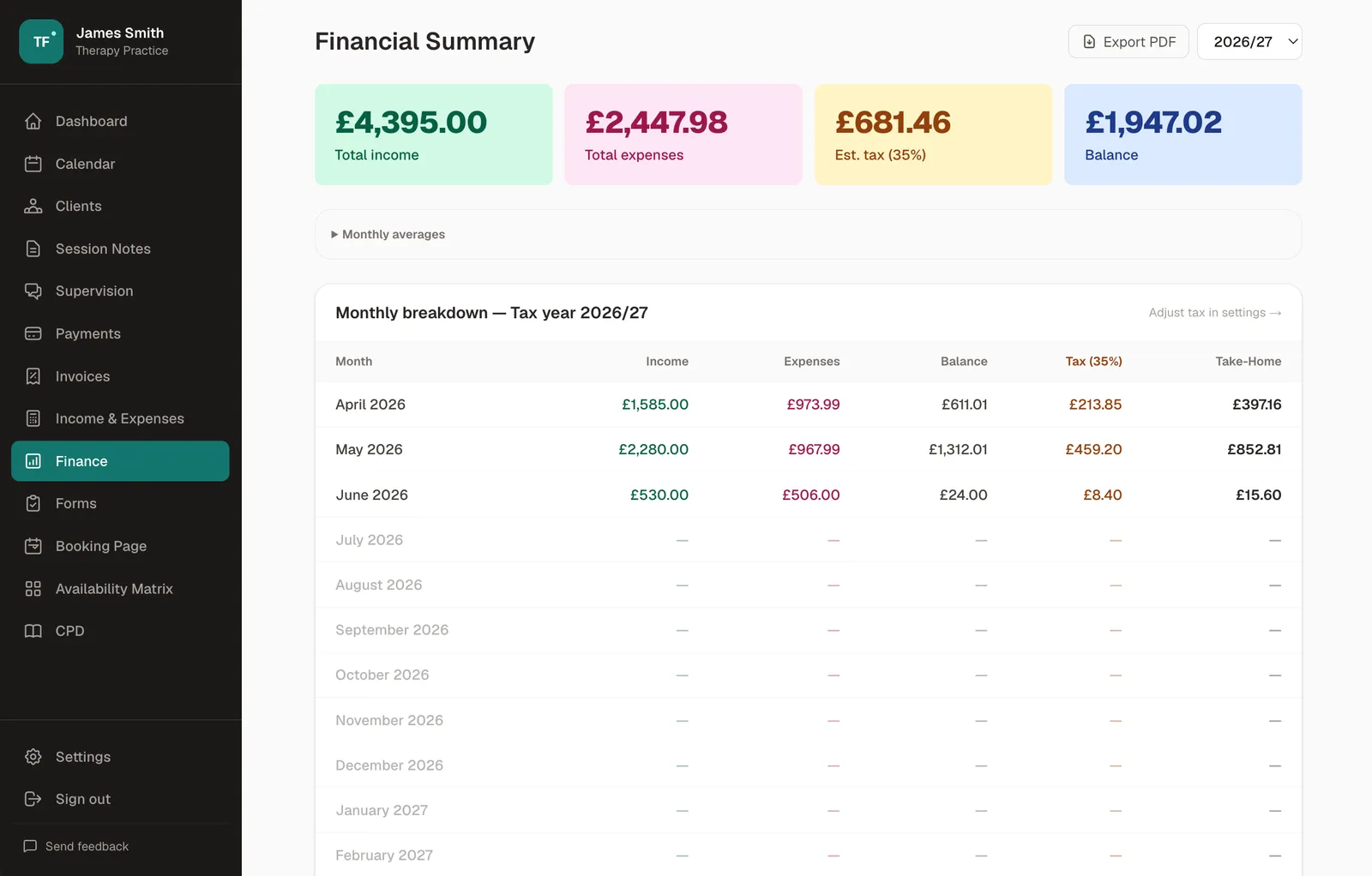Click the Take-Home column header
The height and width of the screenshot is (876, 1372).
1249,362
